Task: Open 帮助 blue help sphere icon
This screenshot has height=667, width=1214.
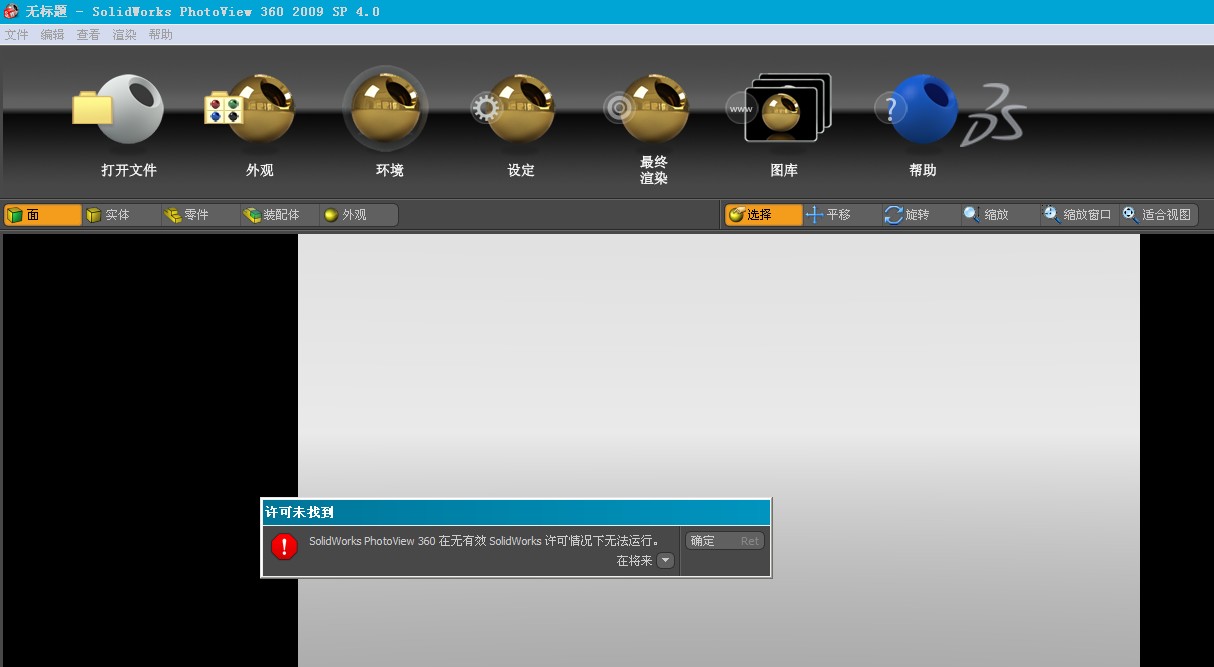Action: point(916,110)
